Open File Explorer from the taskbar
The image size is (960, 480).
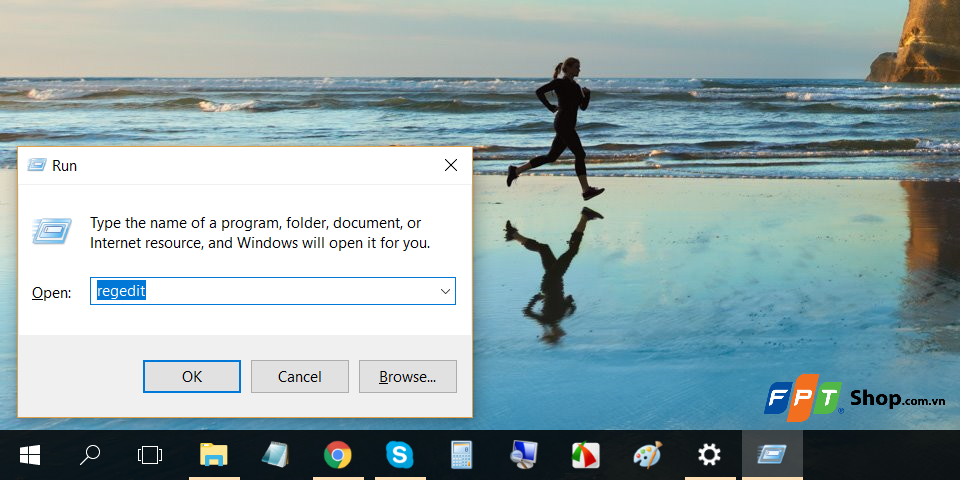tap(213, 456)
